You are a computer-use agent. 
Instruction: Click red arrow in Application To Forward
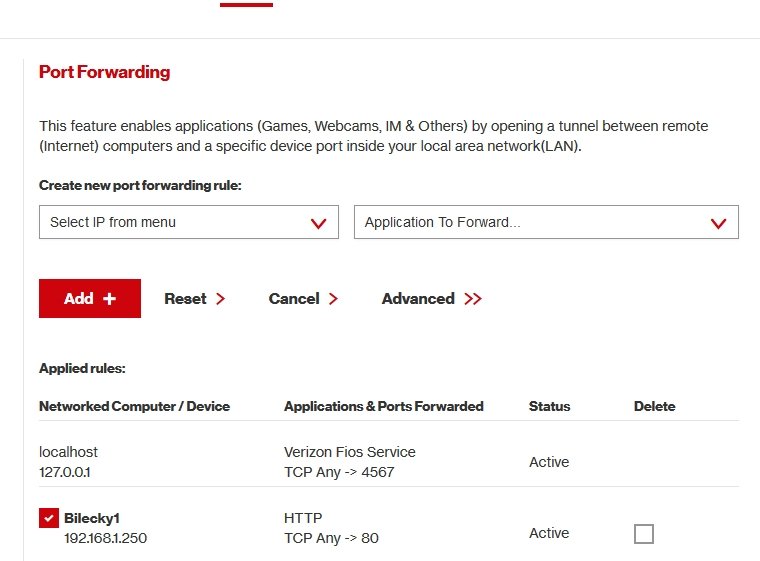[718, 223]
